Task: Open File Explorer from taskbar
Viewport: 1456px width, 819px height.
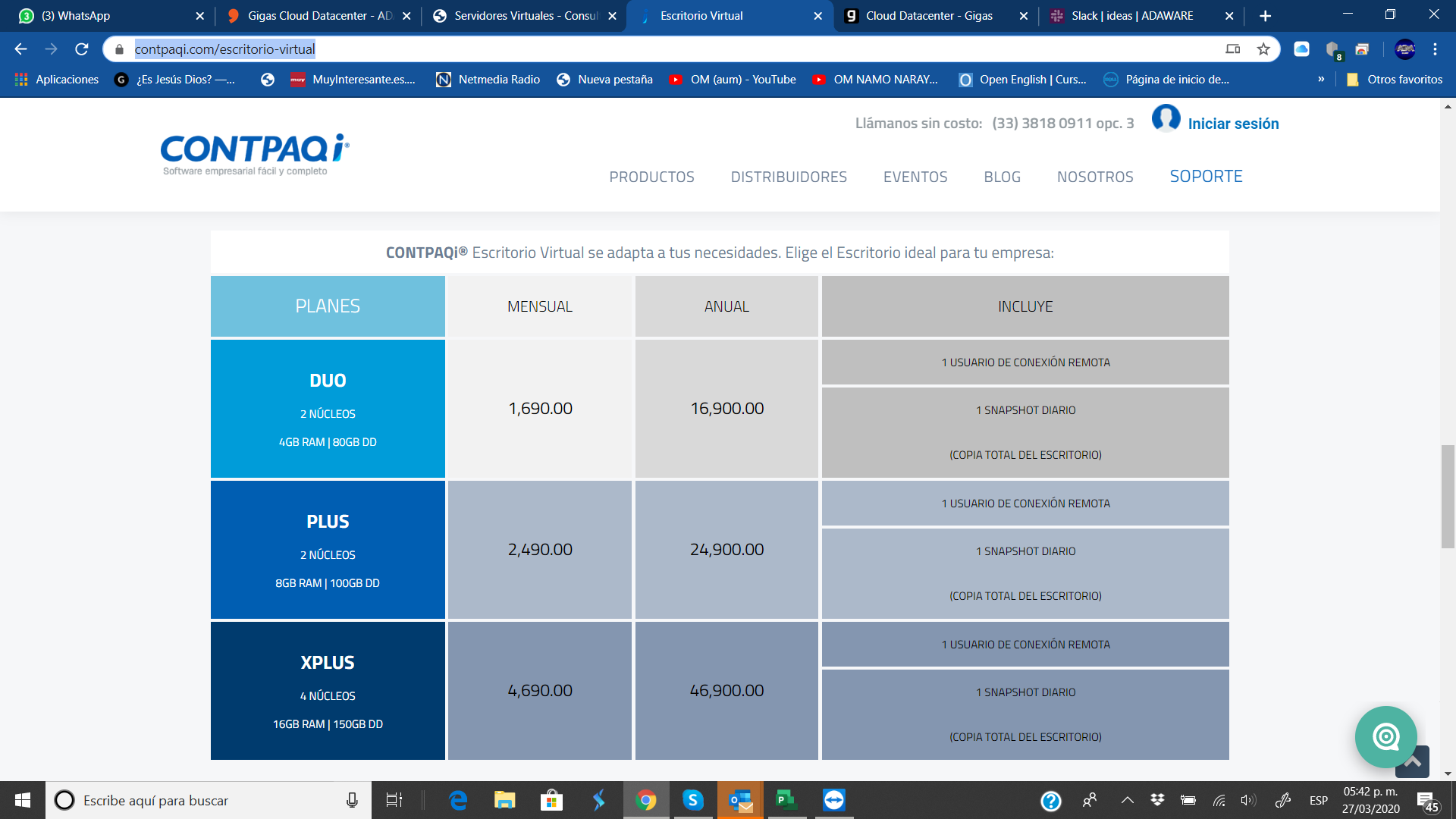Action: pyautogui.click(x=504, y=800)
